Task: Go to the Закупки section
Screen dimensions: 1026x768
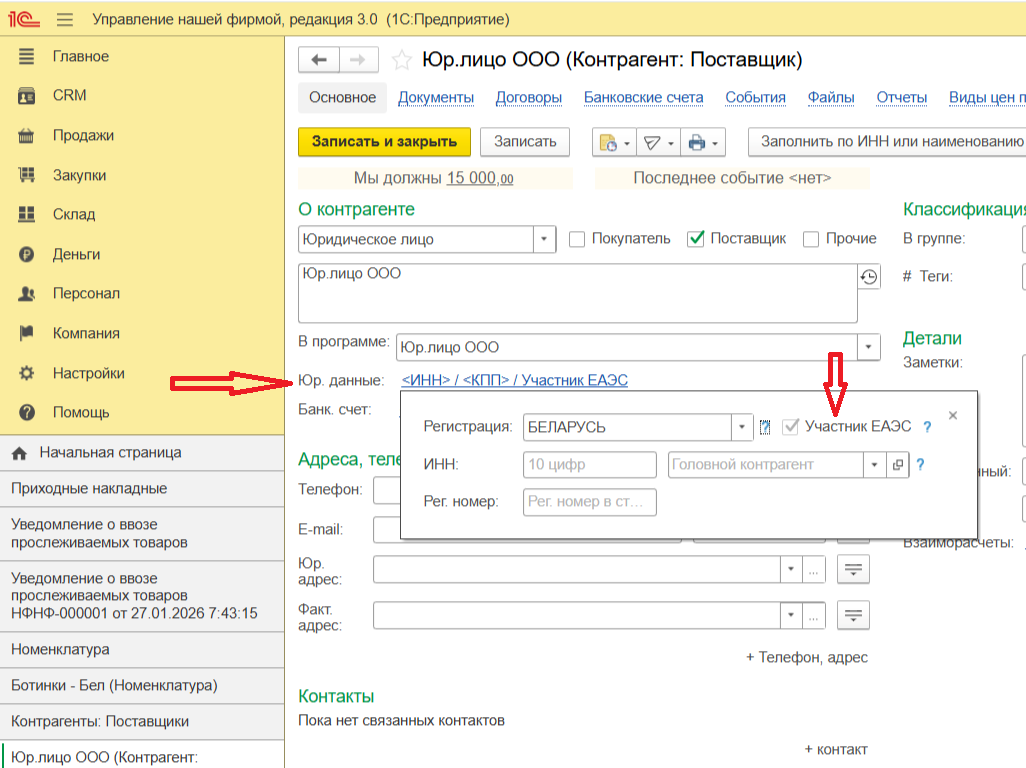Action: tap(79, 175)
